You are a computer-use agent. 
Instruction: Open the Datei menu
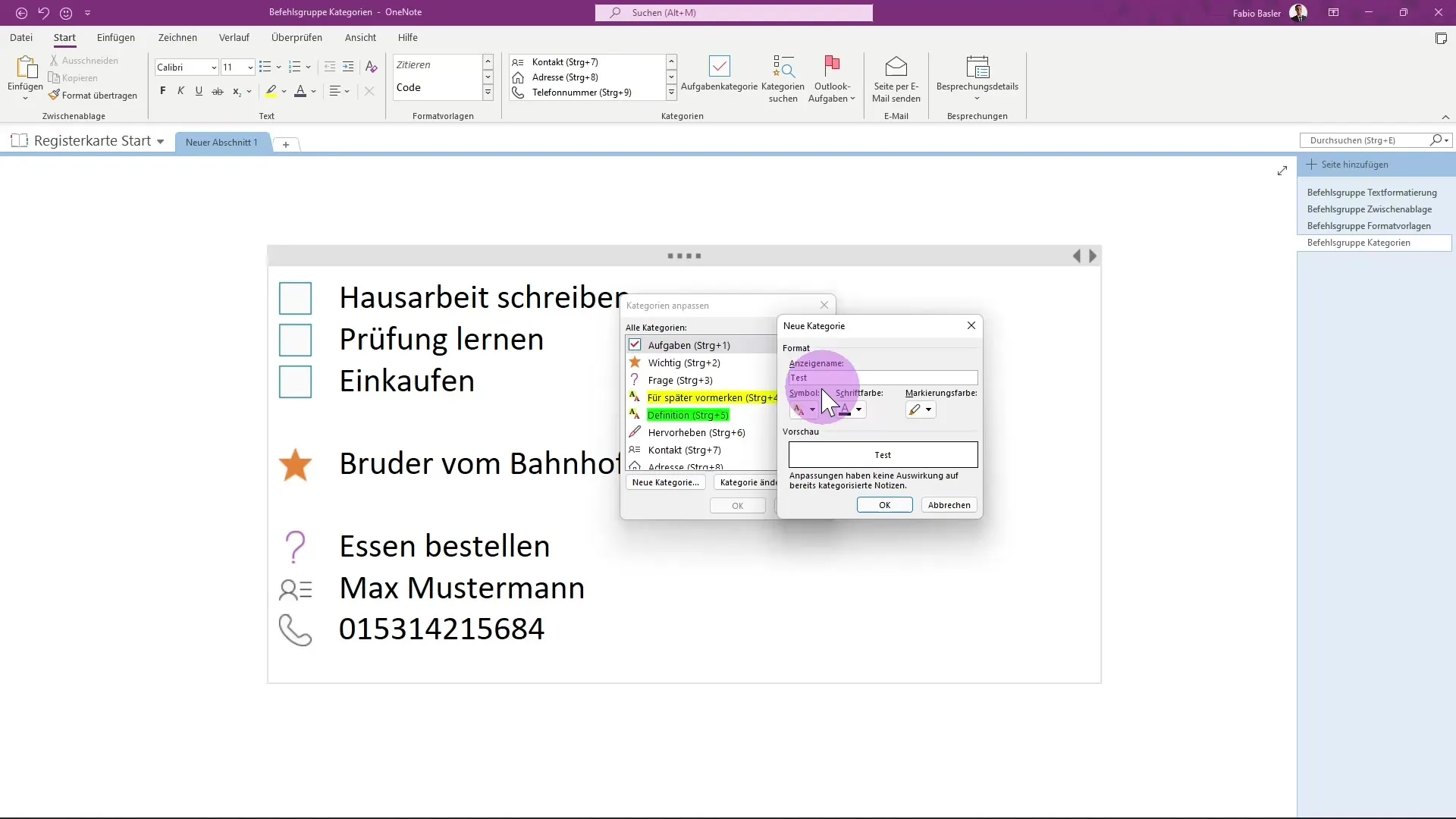coord(21,37)
